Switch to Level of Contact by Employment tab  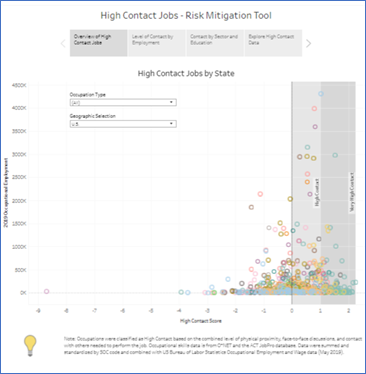coord(157,43)
